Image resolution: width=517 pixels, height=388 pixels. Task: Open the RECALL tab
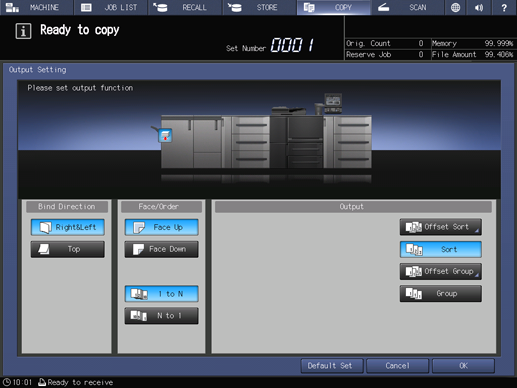click(x=185, y=7)
